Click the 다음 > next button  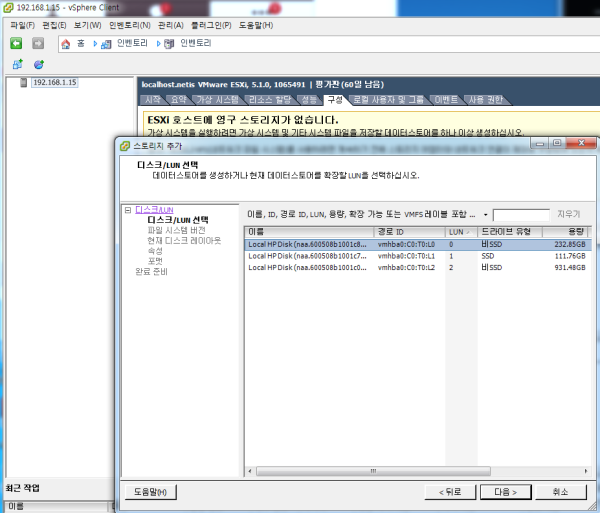[x=505, y=492]
